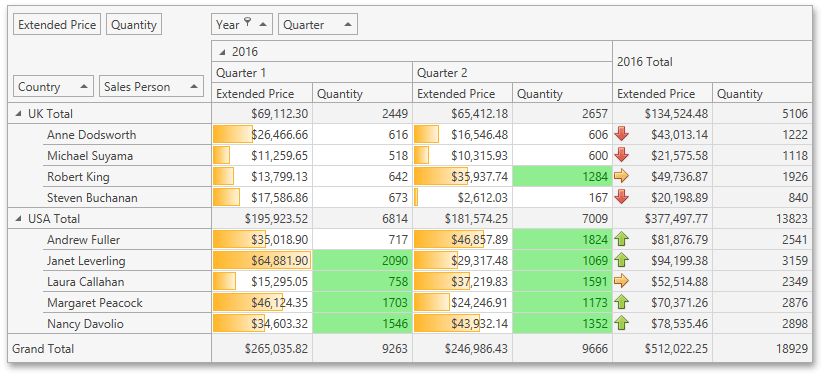Click UK Total quantity cell 5106
Screen dimensions: 826x378
pos(762,113)
